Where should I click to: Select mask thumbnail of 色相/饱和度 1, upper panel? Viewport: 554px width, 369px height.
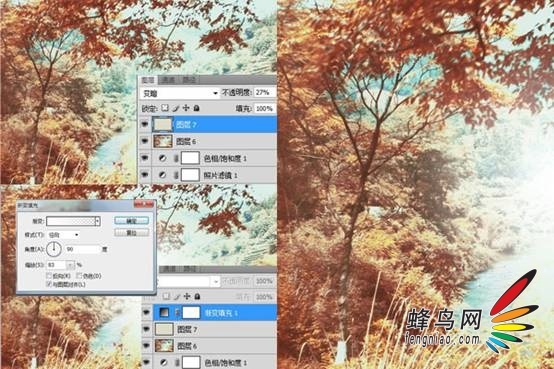point(190,158)
